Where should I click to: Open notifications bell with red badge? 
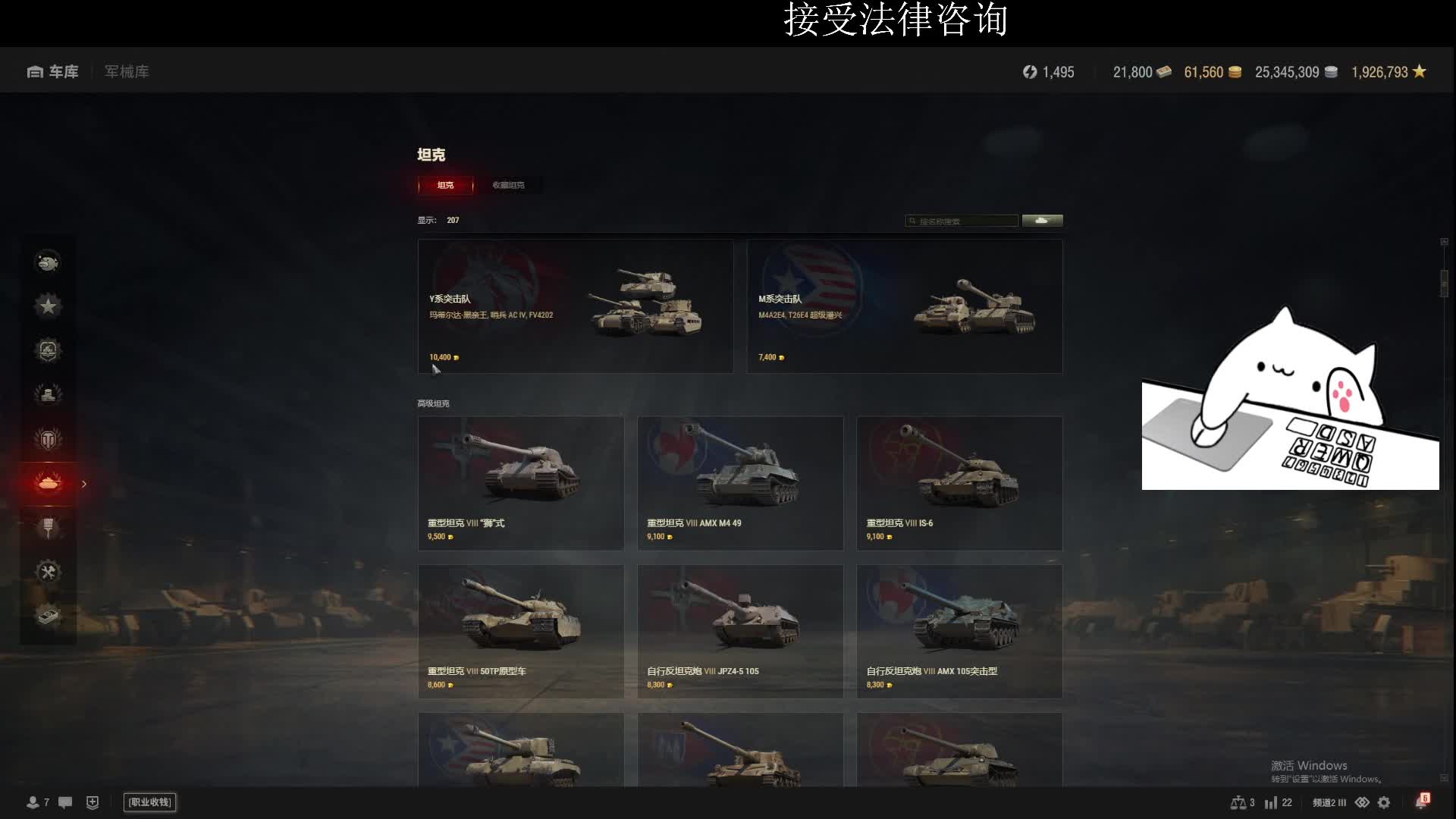click(1422, 802)
